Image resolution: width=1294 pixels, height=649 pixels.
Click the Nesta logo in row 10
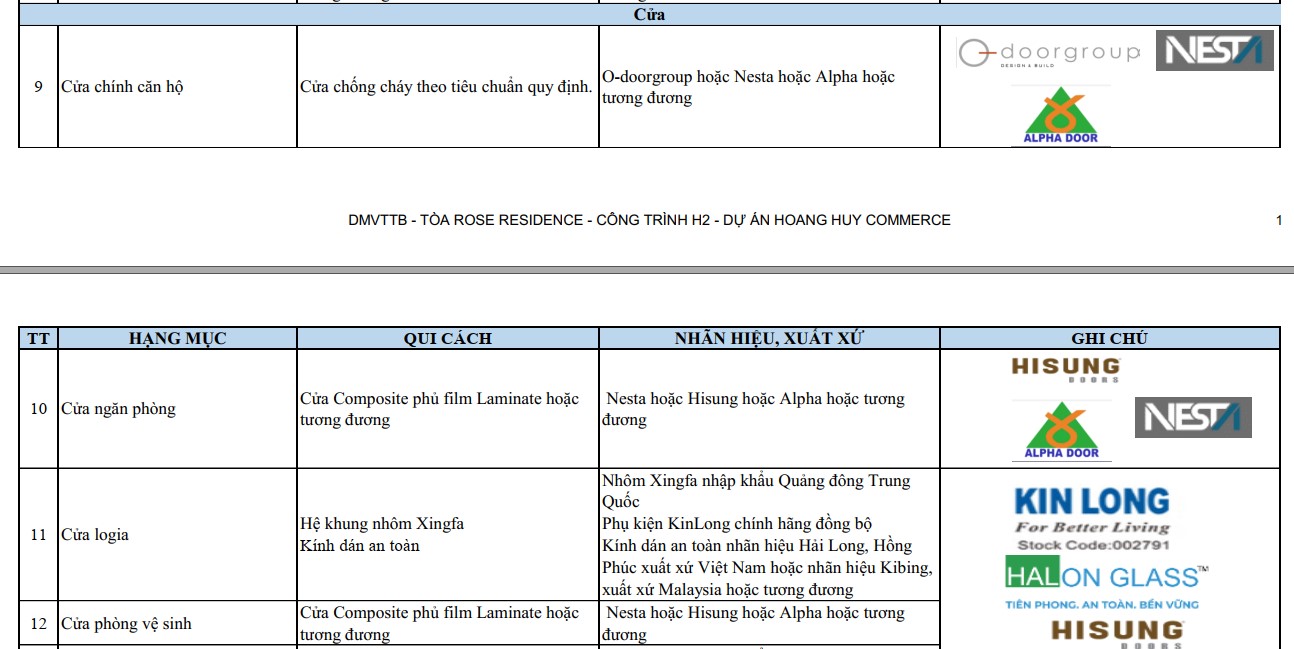(1193, 417)
